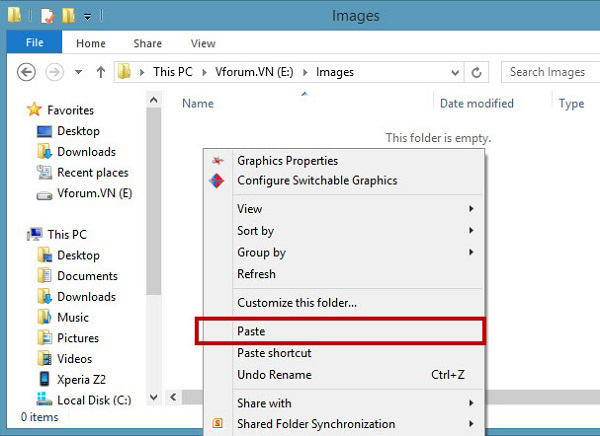The height and width of the screenshot is (436, 600).
Task: Switch to the Share ribbon tab
Action: (147, 43)
